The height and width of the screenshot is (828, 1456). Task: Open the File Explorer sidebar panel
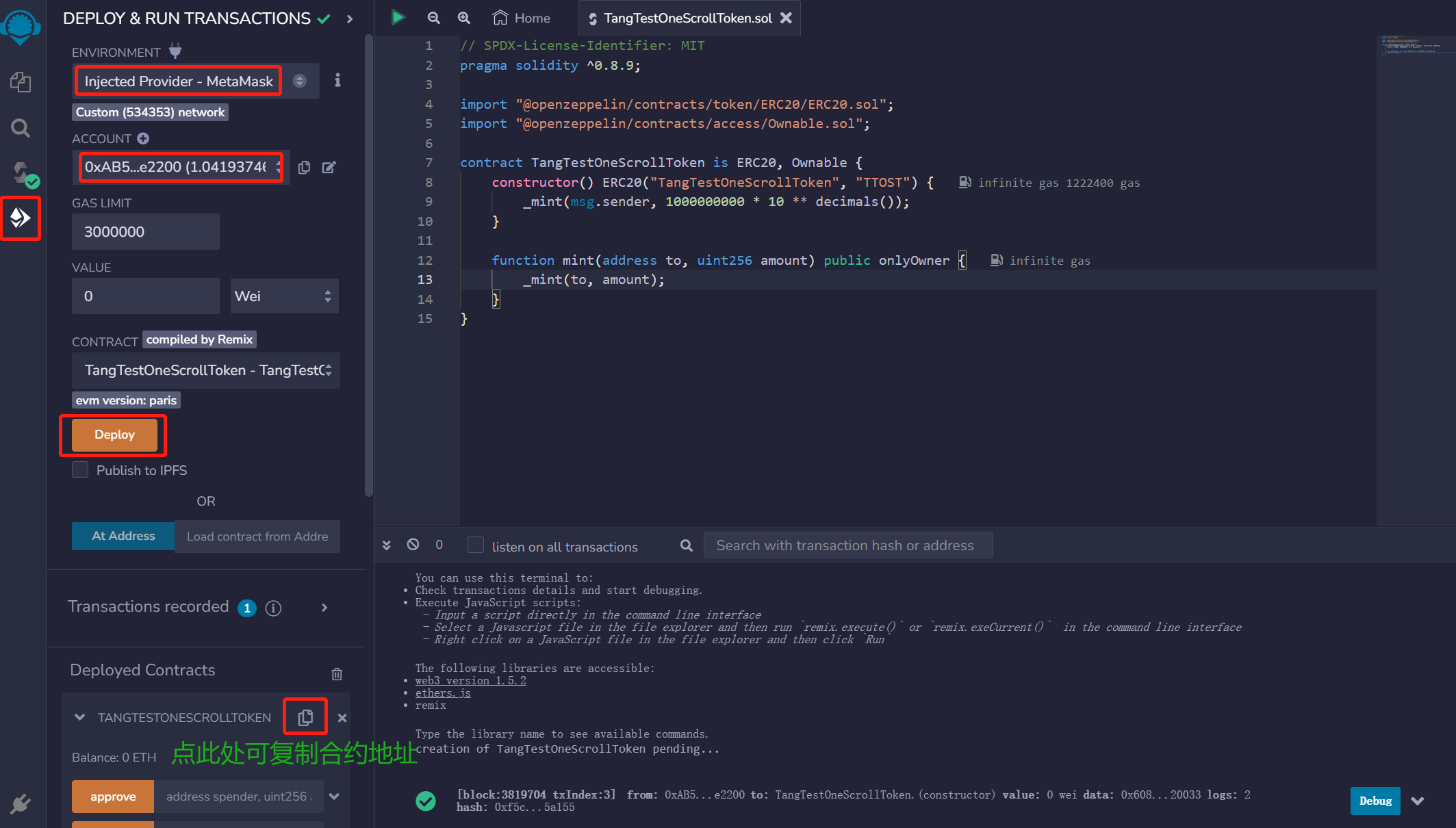pyautogui.click(x=21, y=82)
